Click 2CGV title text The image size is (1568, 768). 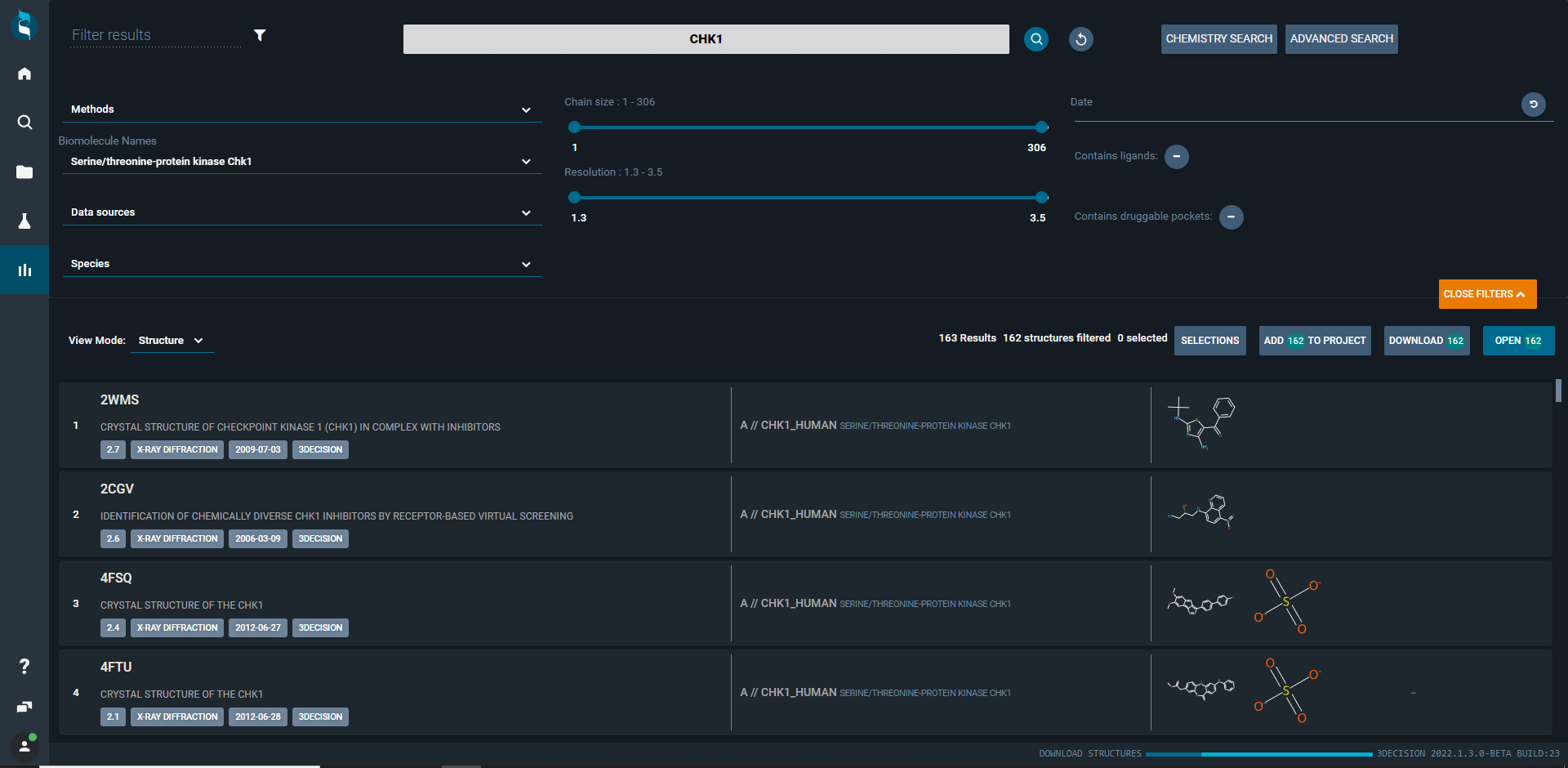[336, 516]
